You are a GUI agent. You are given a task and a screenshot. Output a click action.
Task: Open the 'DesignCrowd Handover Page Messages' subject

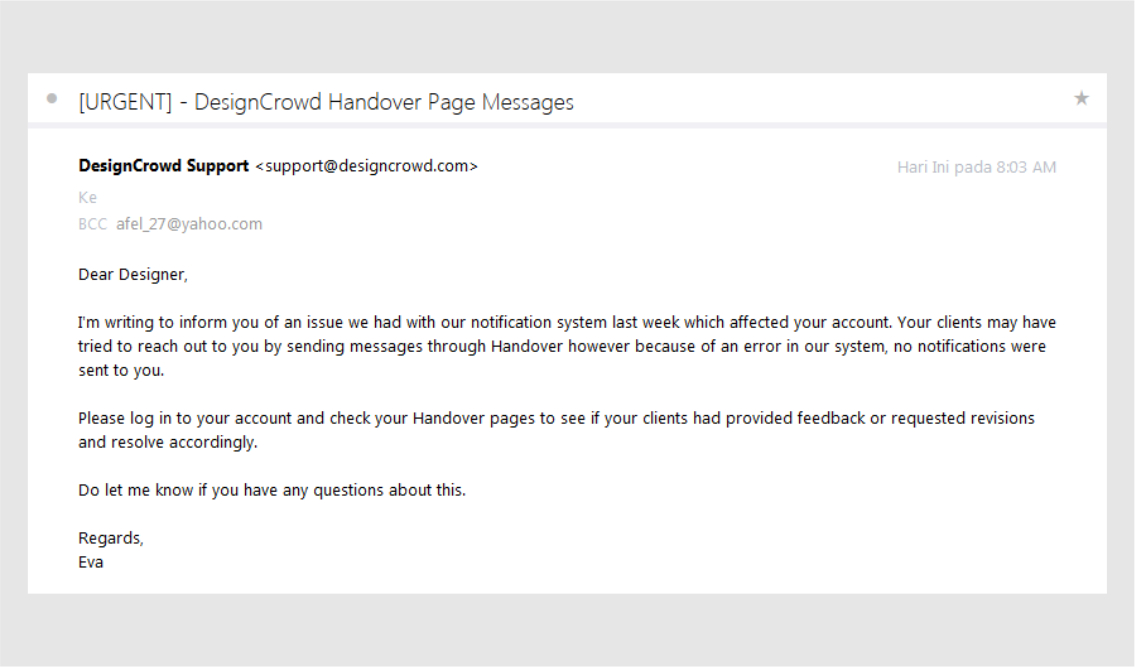384,102
